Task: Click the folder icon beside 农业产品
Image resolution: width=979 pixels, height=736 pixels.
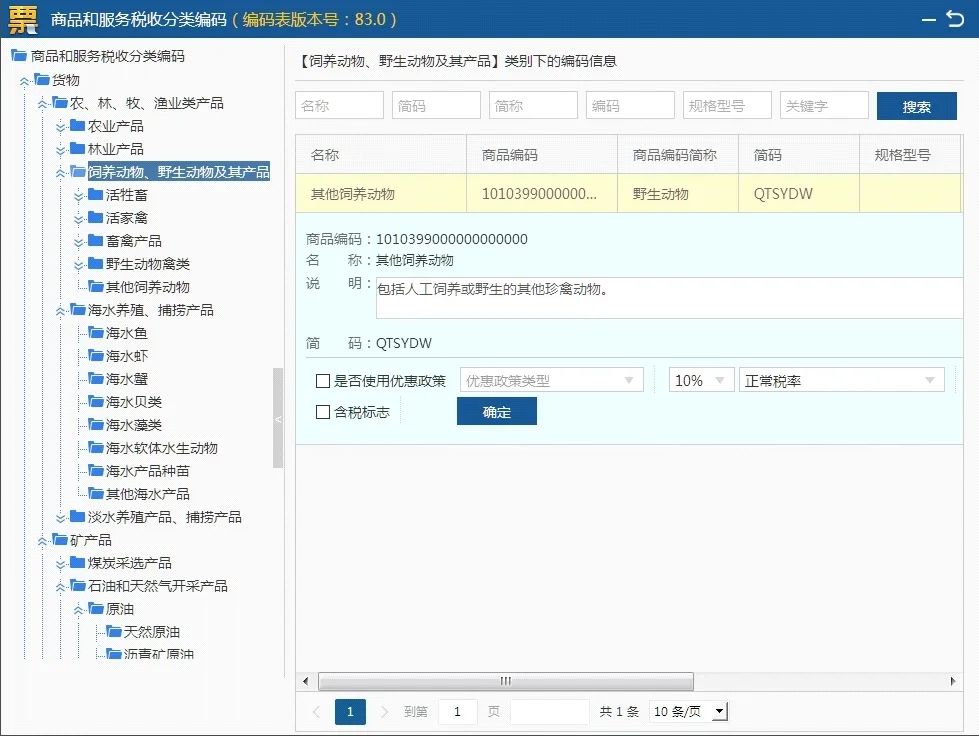Action: [x=77, y=125]
